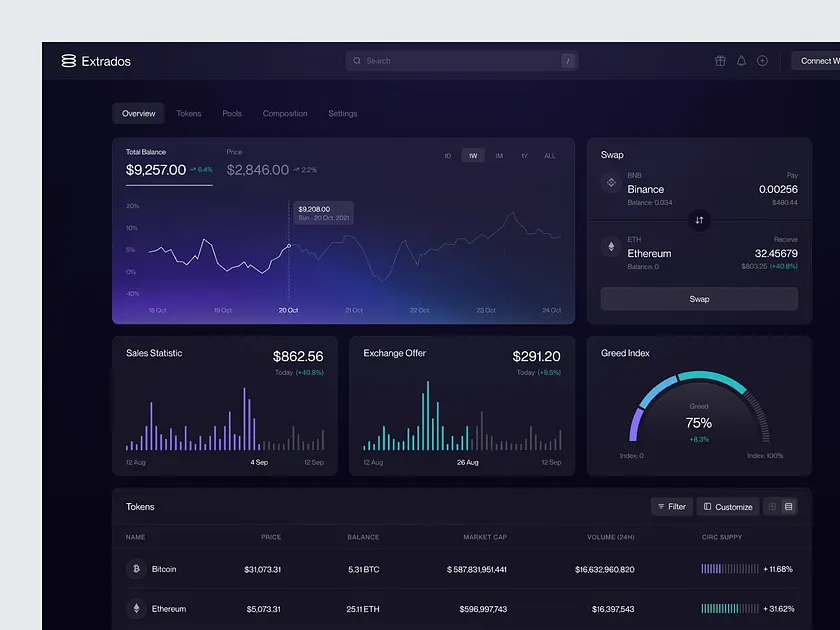Switch to the Composition tab

[x=285, y=113]
